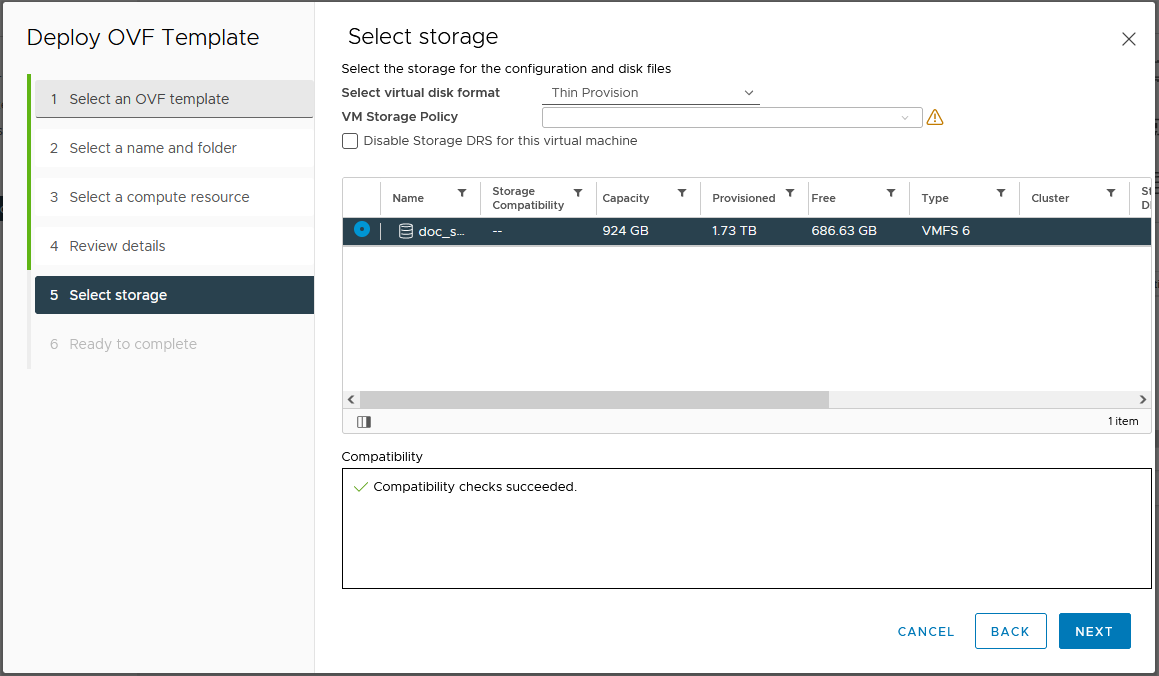Click the Next button

point(1094,631)
